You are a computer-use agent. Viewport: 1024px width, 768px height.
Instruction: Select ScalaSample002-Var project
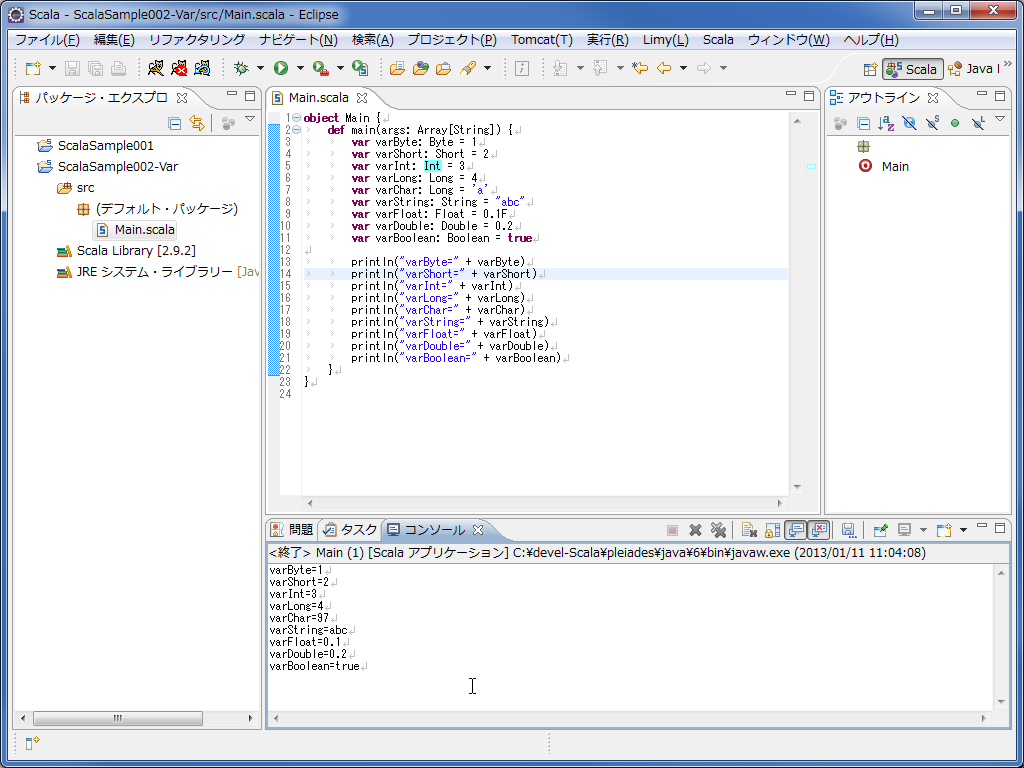(118, 167)
